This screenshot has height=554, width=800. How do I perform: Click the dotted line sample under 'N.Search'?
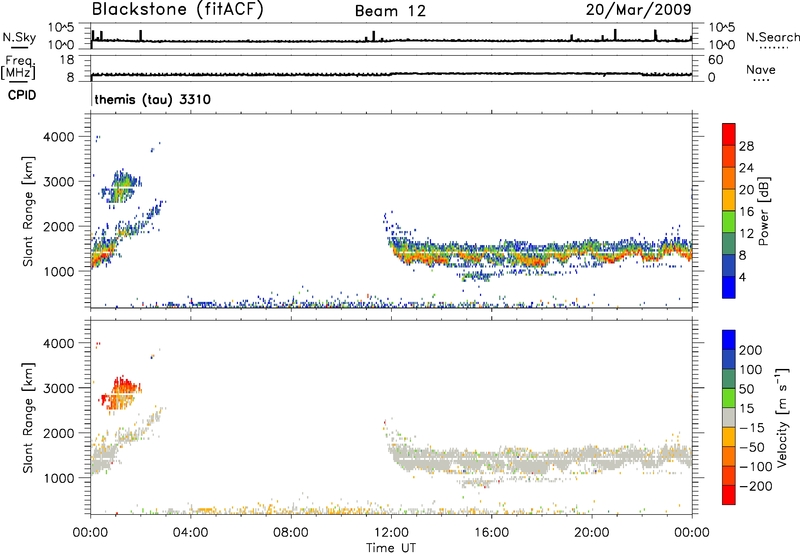(774, 48)
